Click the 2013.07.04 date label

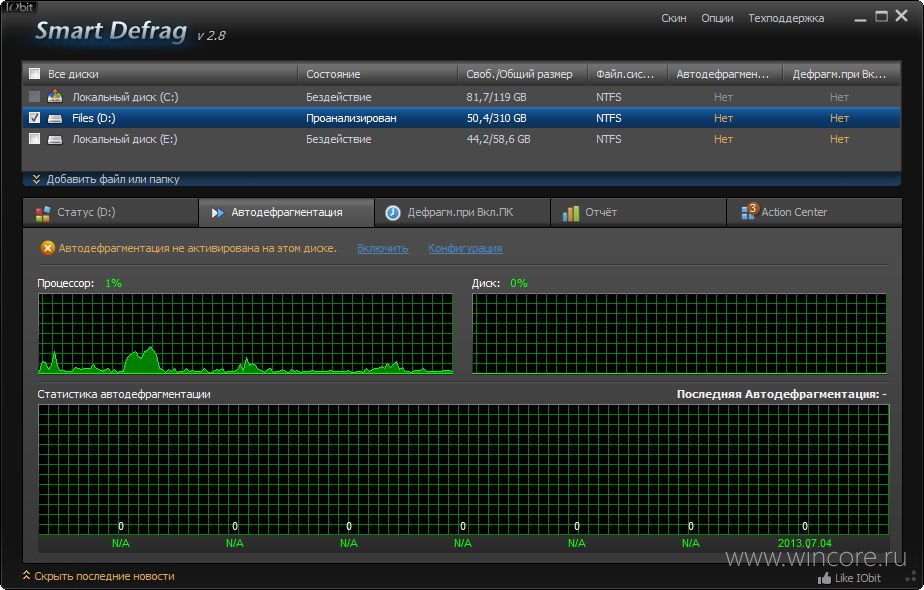pyautogui.click(x=804, y=543)
